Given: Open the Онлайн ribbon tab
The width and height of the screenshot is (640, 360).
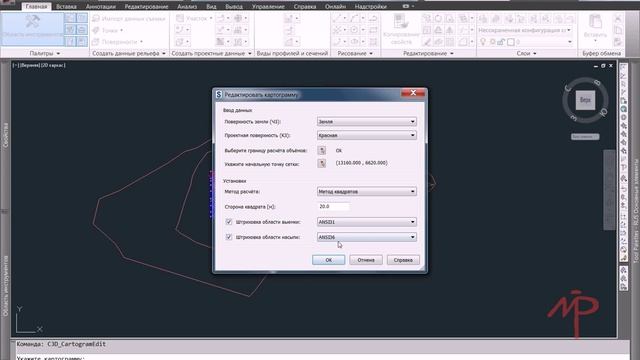Looking at the screenshot, I should (336, 7).
